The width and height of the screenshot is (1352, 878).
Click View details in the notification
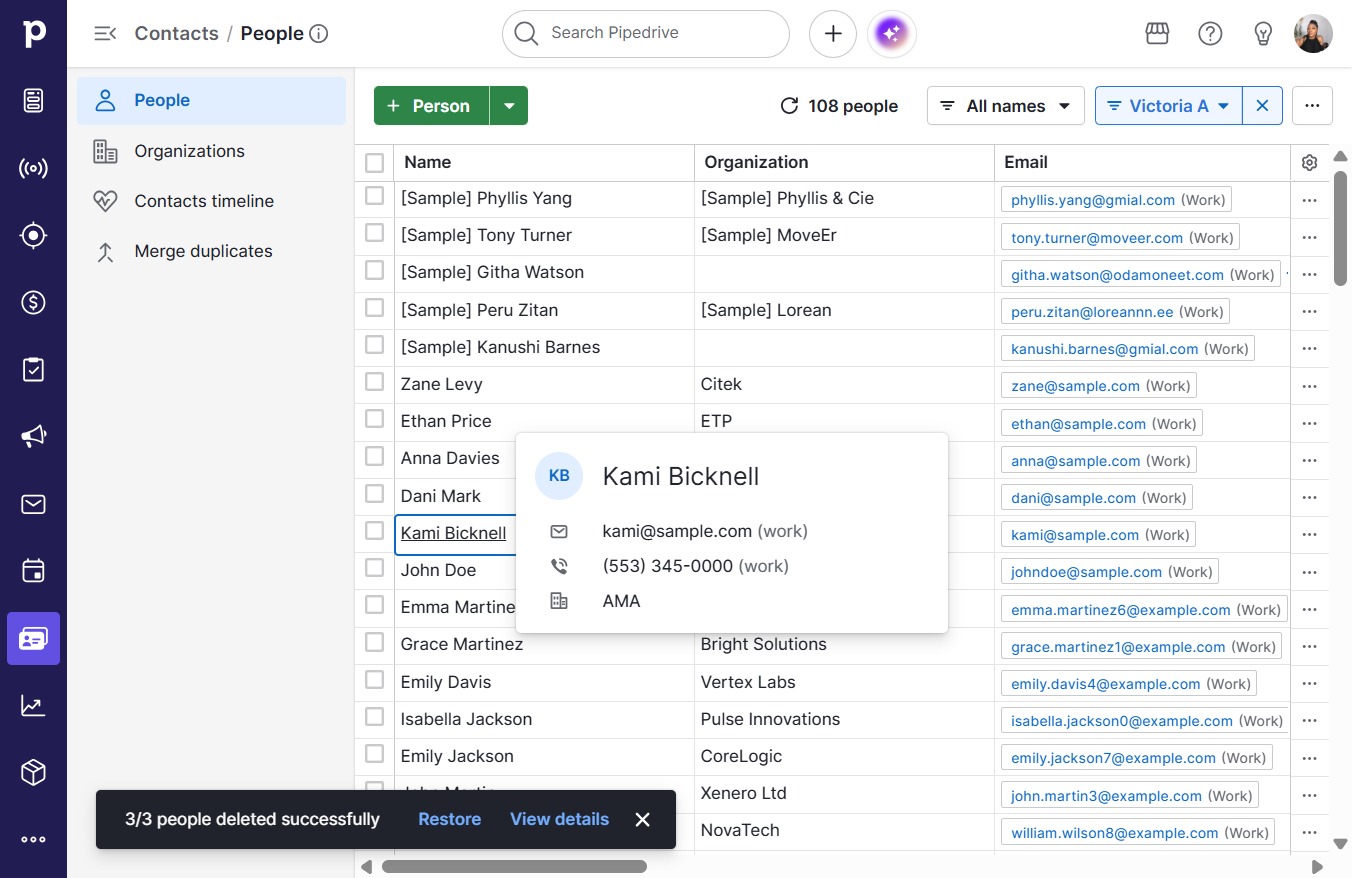pos(559,819)
